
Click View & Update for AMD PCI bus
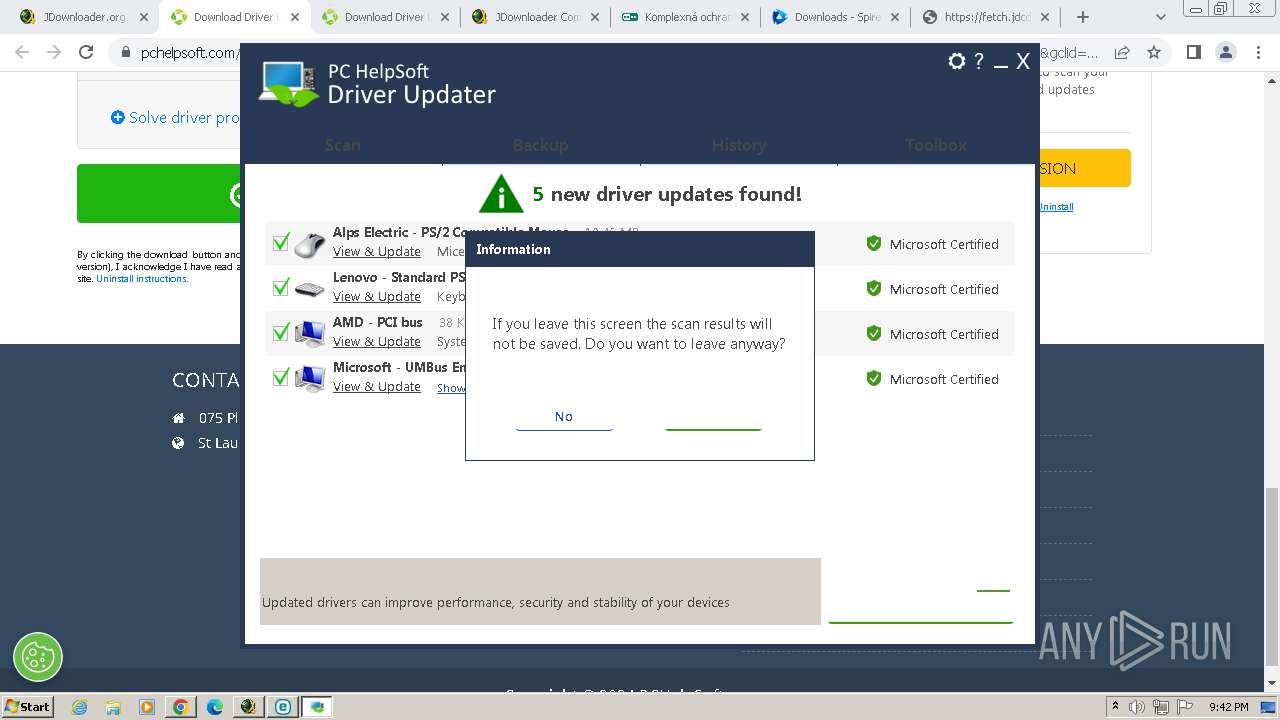(x=377, y=342)
